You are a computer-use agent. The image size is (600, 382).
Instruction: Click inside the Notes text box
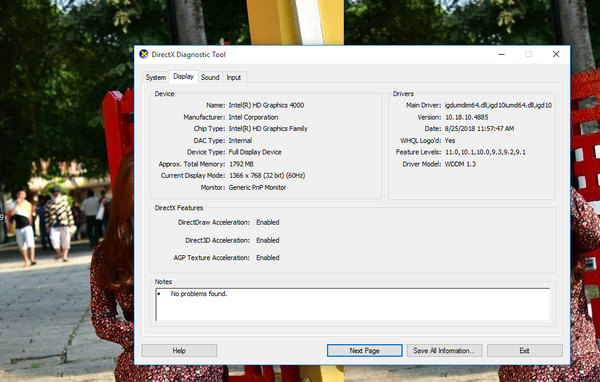[x=352, y=305]
